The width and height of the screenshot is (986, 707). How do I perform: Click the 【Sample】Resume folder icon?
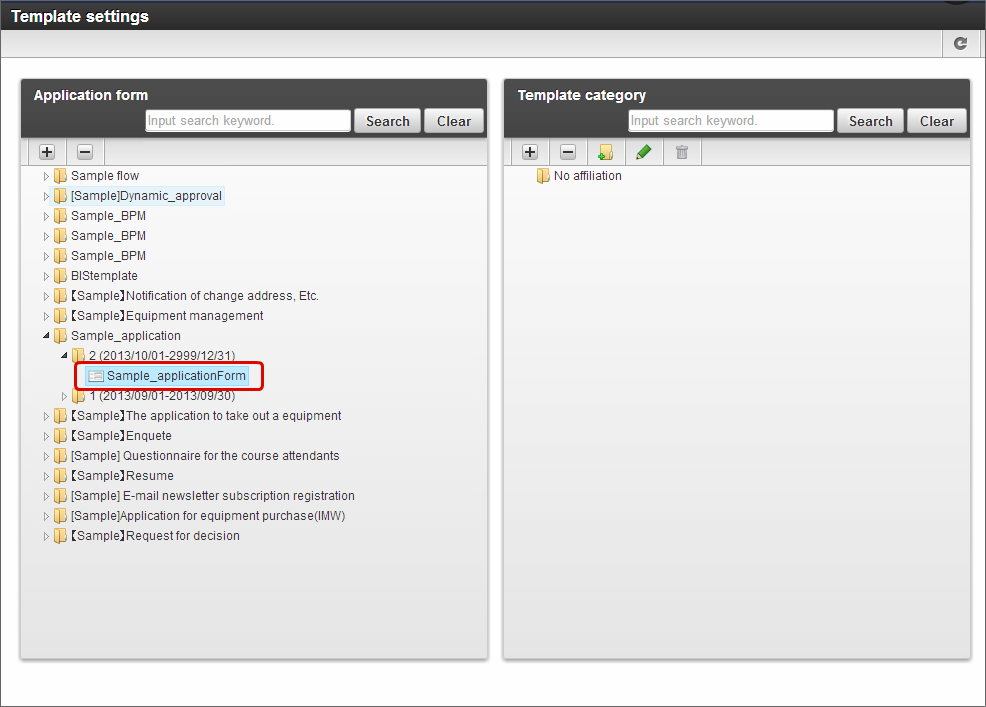click(x=60, y=476)
